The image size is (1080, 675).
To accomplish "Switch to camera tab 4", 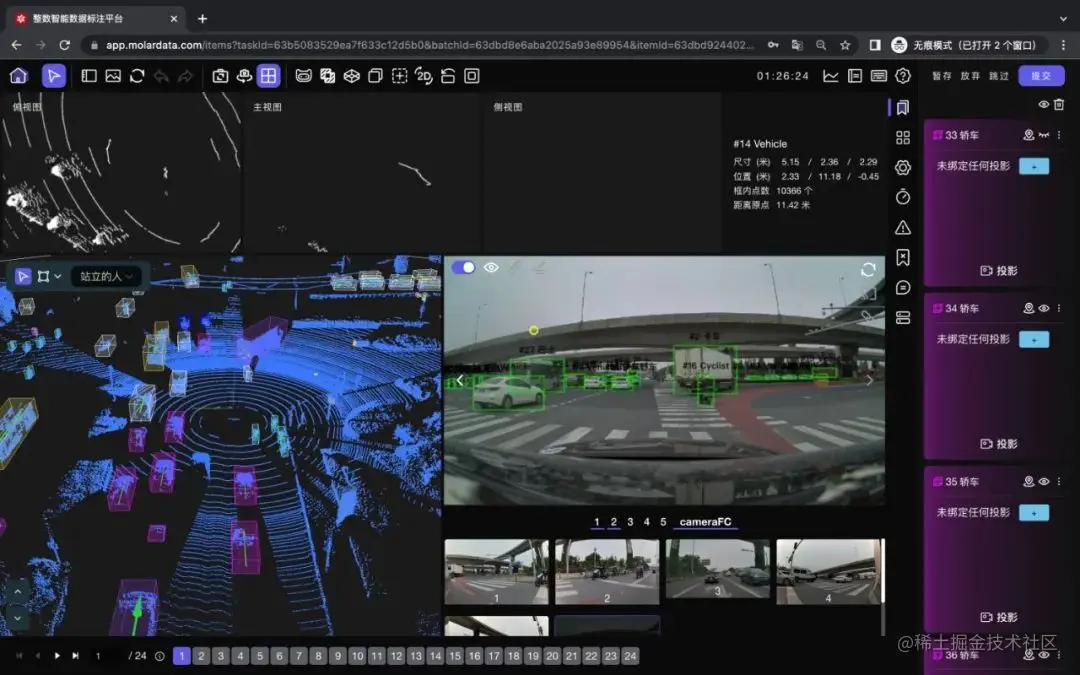I will tap(647, 522).
